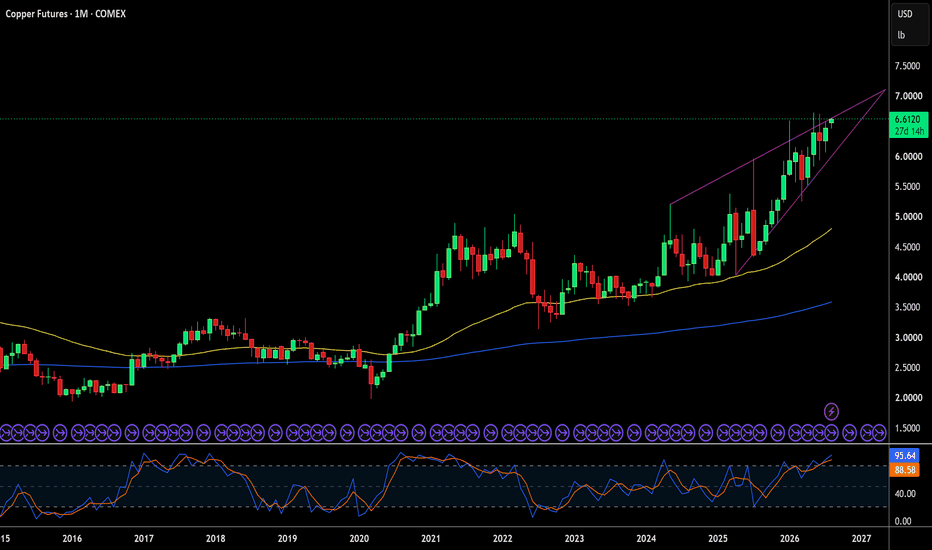Image resolution: width=932 pixels, height=550 pixels.
Task: Click the 7.5000 price axis label
Action: (x=908, y=66)
